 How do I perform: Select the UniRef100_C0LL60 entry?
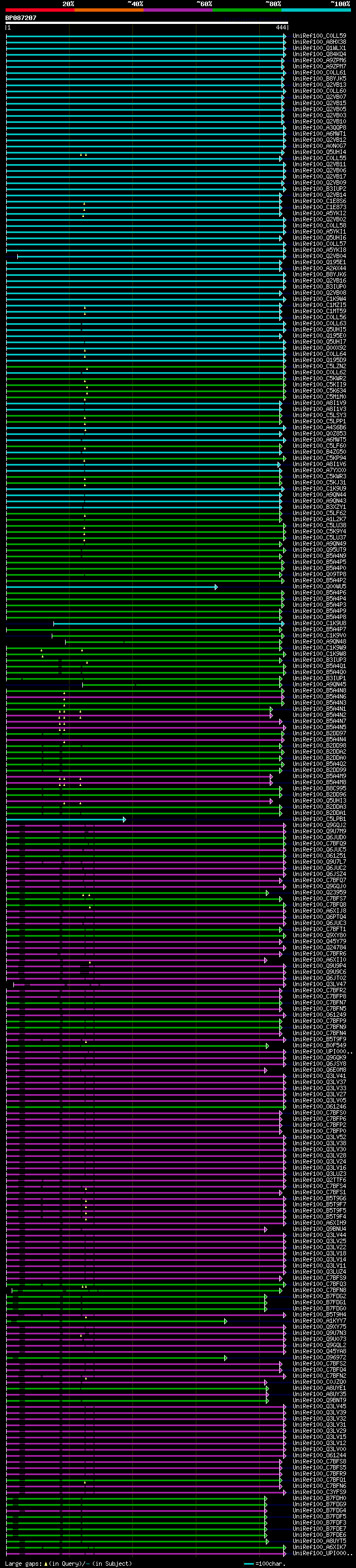click(x=319, y=91)
